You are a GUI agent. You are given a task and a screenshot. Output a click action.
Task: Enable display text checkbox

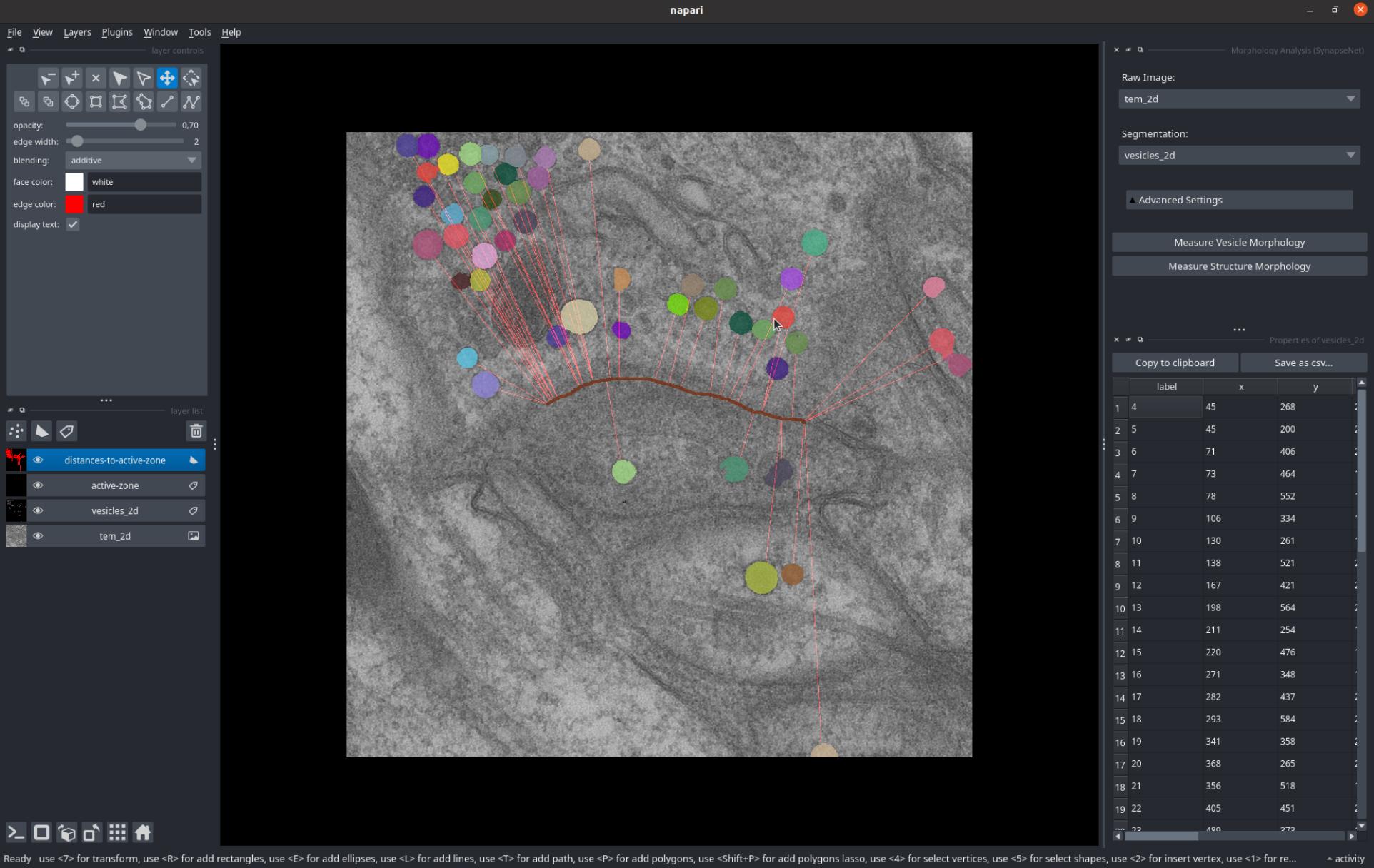pos(73,224)
